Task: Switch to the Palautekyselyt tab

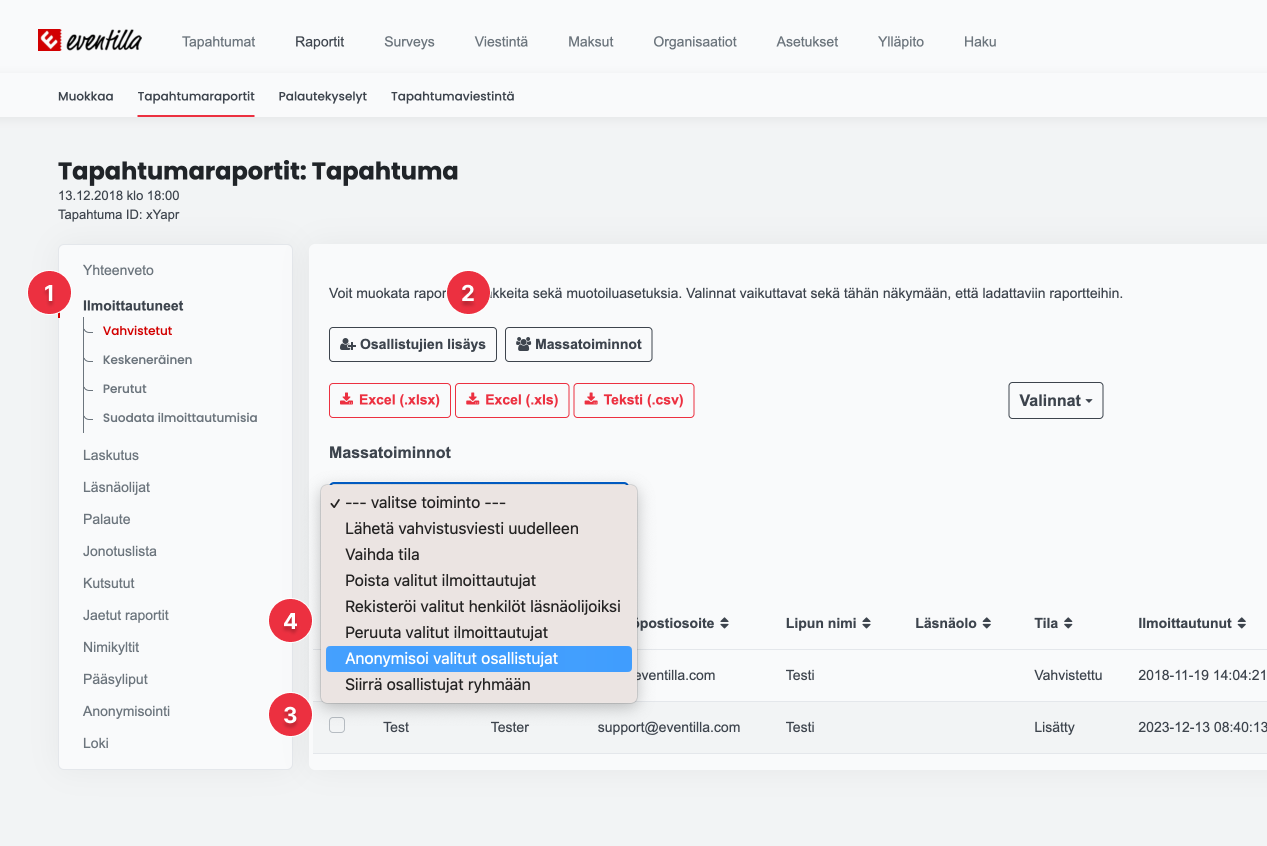Action: point(322,97)
